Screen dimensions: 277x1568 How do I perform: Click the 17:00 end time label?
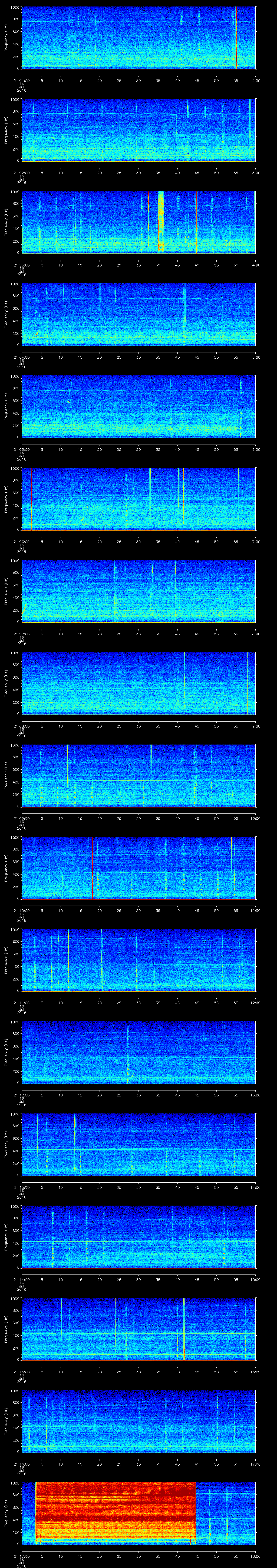[255, 1464]
